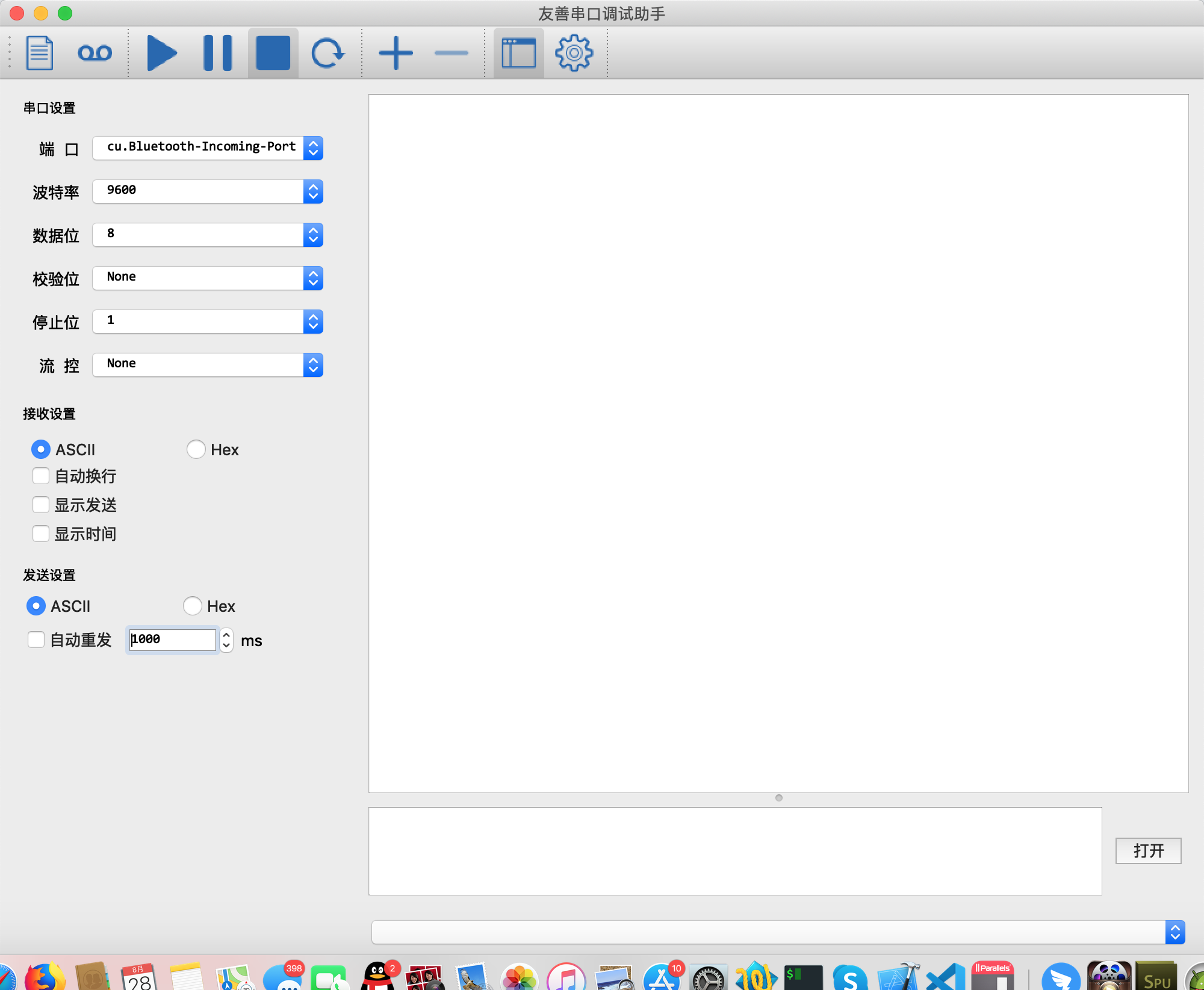The height and width of the screenshot is (990, 1204).
Task: Click the splitter handle dot between panes
Action: (779, 798)
